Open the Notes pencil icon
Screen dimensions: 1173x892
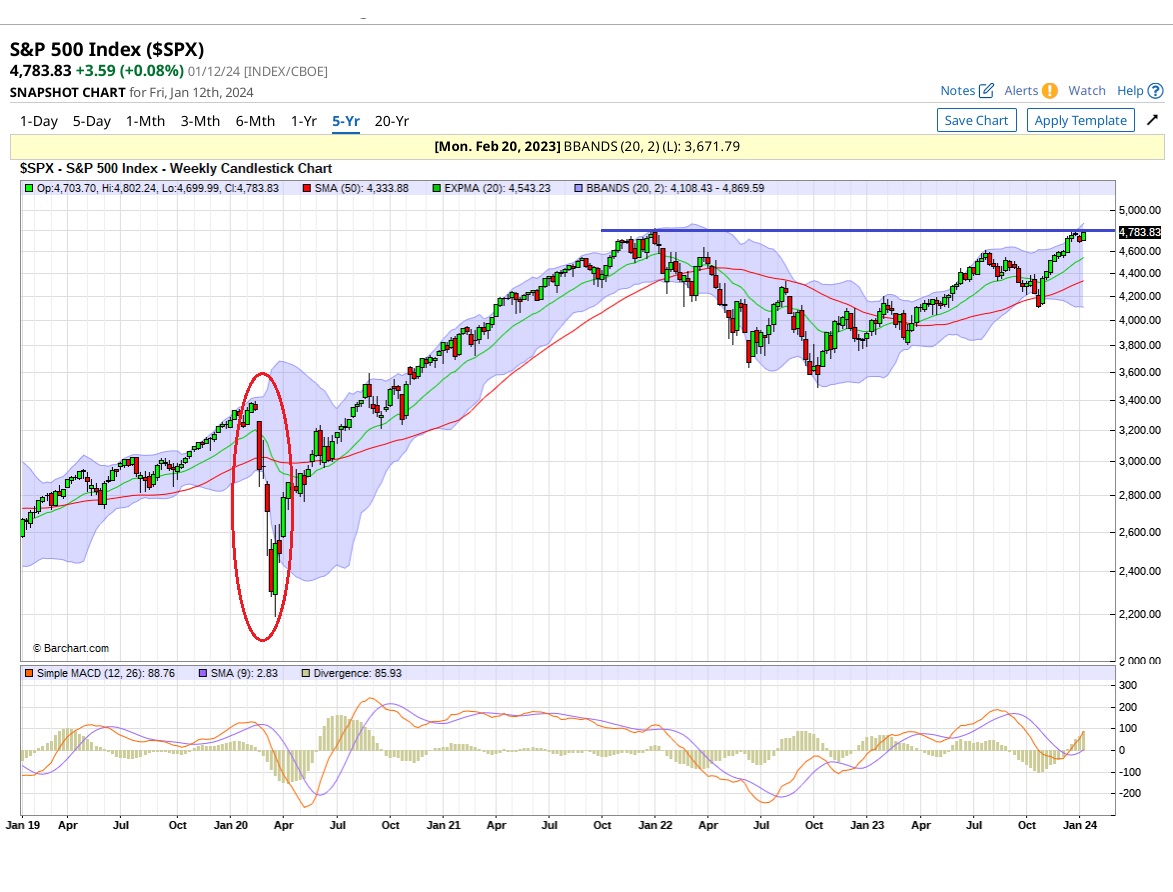coord(987,91)
